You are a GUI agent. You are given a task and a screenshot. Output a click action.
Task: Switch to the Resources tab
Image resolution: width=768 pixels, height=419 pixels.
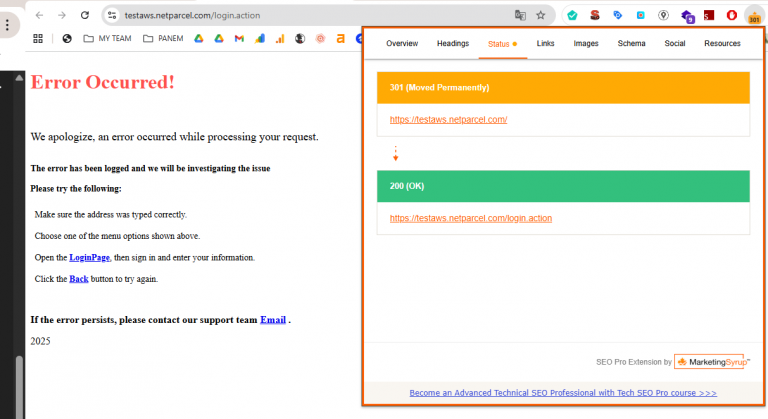(x=722, y=43)
